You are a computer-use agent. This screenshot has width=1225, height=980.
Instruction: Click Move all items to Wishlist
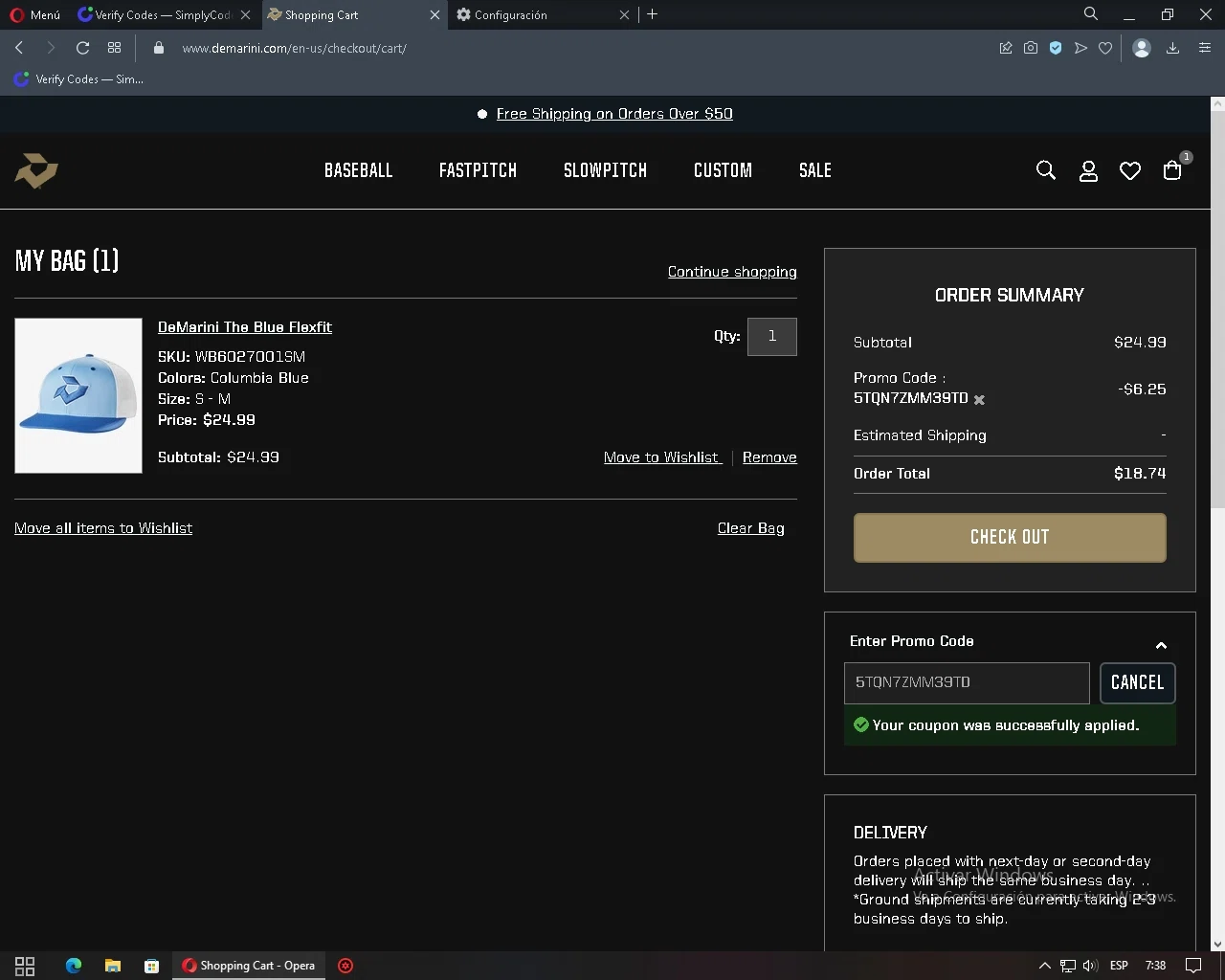pos(103,528)
